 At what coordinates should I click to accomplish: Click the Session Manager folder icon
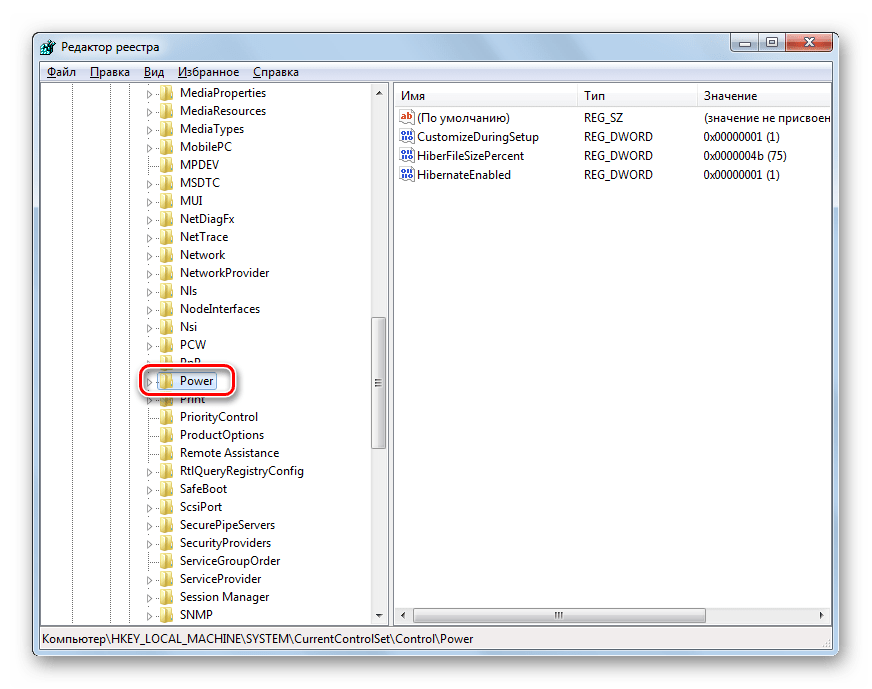166,597
